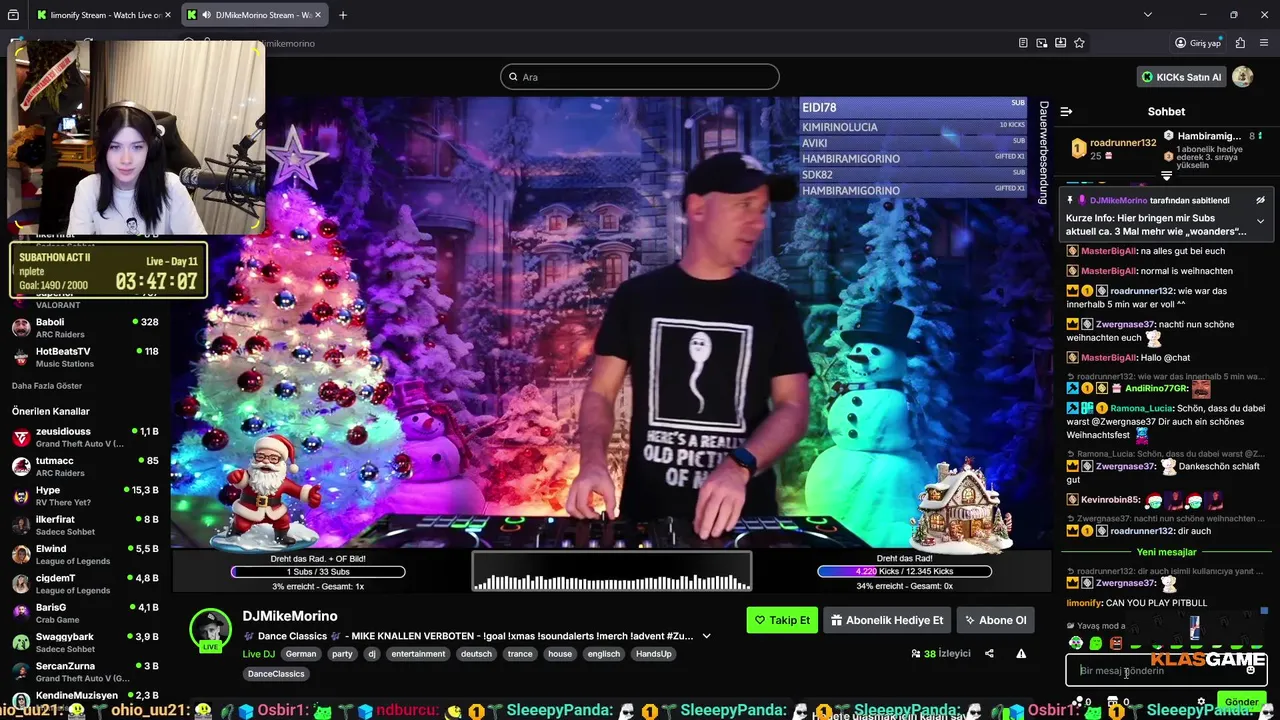Viewport: 1280px width, 720px height.
Task: Focus the Ara search field
Action: tap(640, 77)
